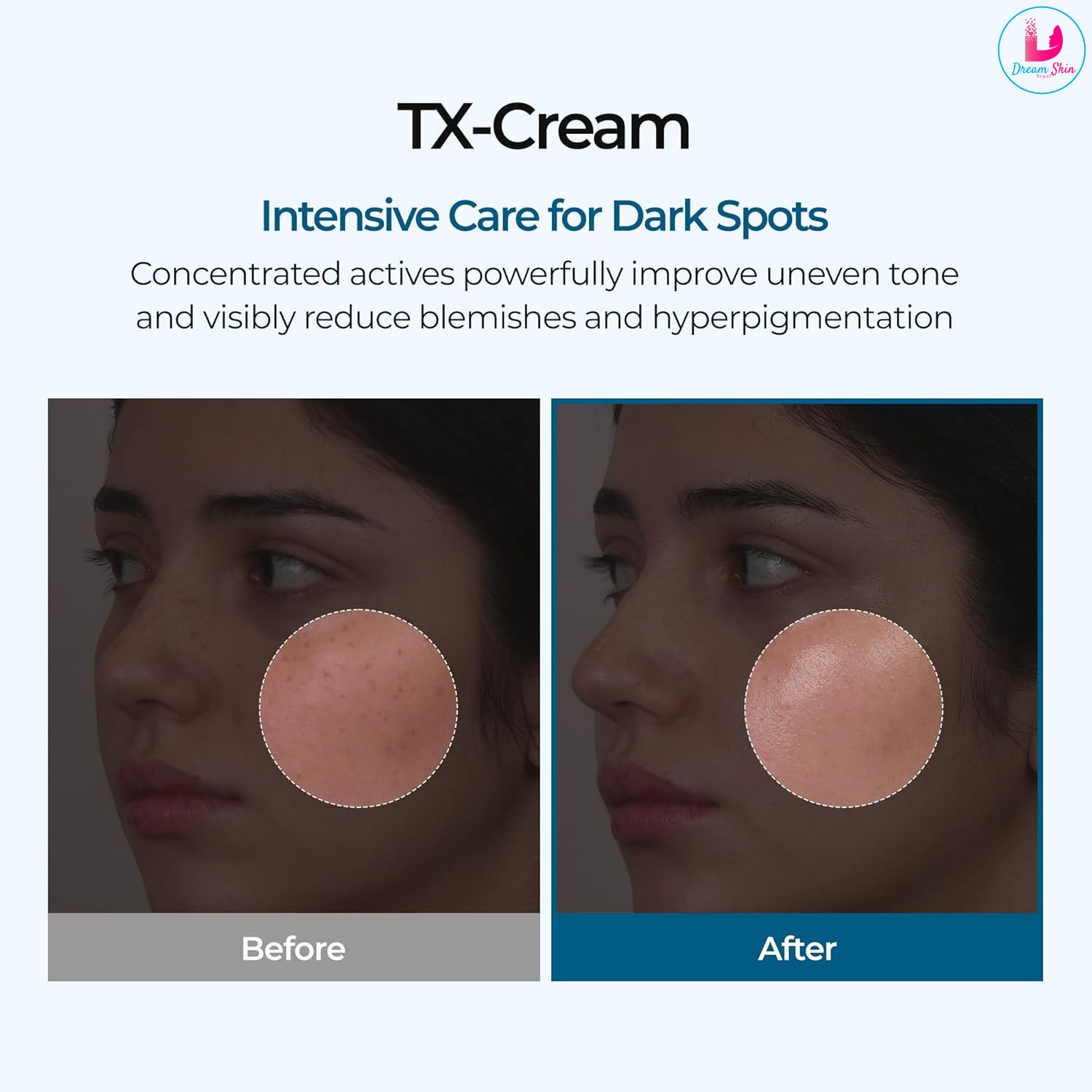Select the gray Before label bar
The width and height of the screenshot is (1092, 1092).
294,947
